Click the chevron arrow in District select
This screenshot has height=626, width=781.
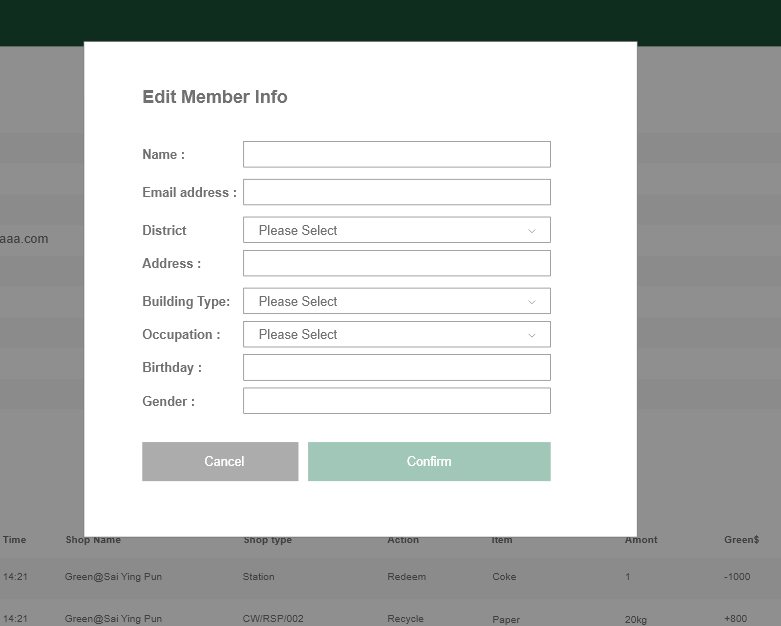coord(531,231)
